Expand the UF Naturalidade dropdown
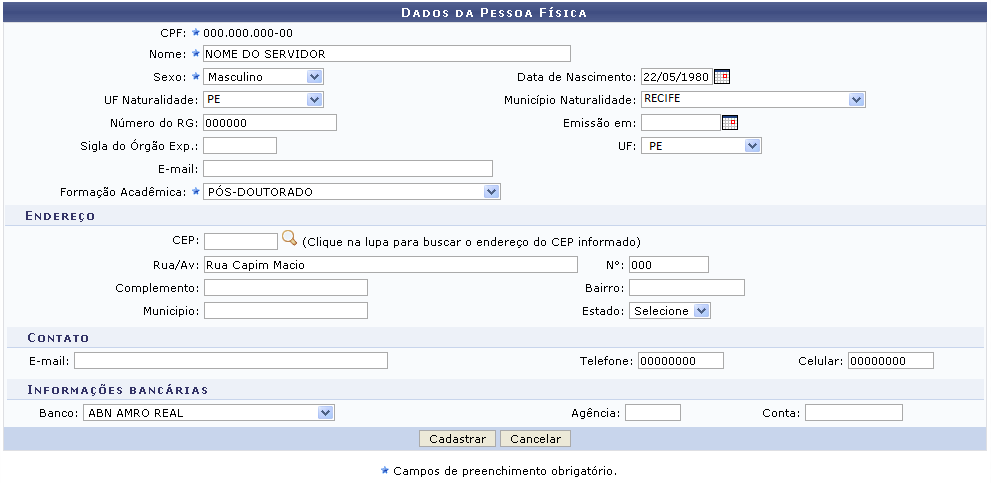 [263, 100]
